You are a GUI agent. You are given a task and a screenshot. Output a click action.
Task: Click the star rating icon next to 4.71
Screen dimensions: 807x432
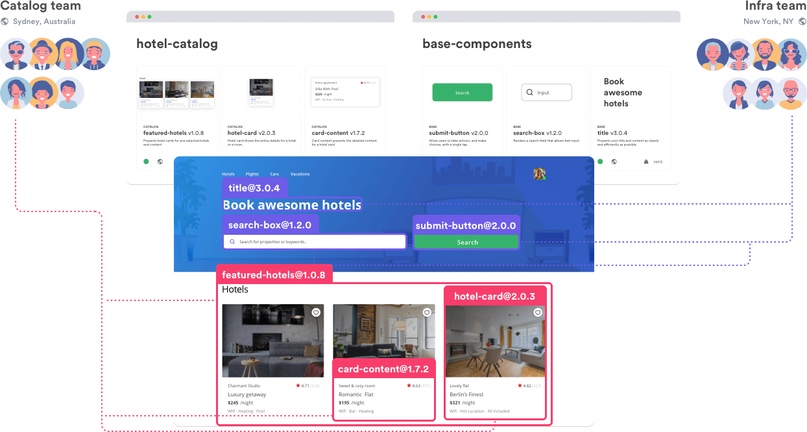(298, 386)
